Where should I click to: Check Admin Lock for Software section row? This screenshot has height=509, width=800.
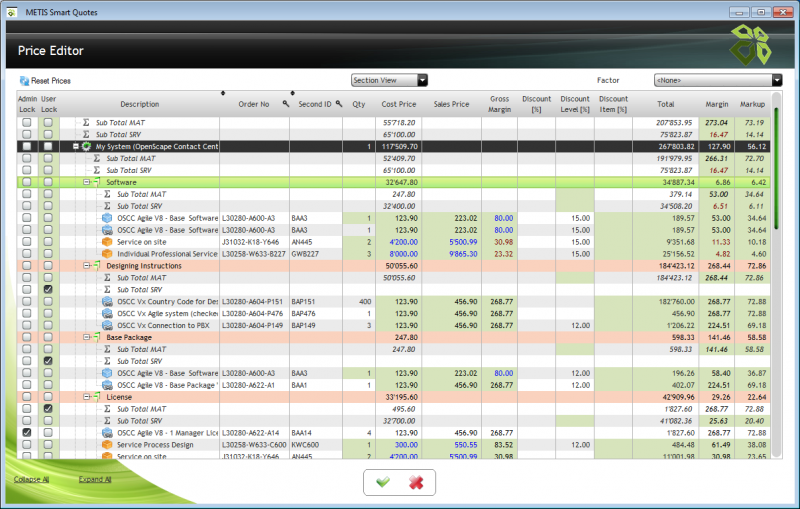pos(27,182)
